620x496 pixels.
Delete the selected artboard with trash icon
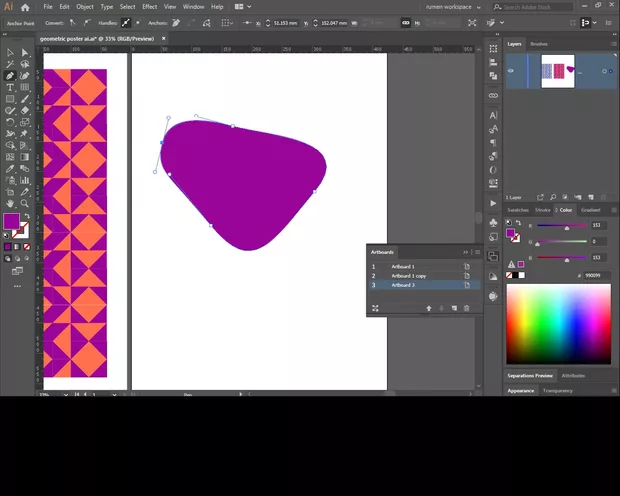click(x=466, y=308)
